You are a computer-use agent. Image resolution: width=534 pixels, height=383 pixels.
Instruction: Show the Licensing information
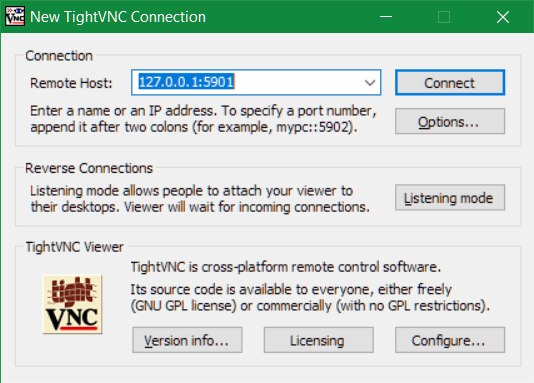pyautogui.click(x=318, y=340)
